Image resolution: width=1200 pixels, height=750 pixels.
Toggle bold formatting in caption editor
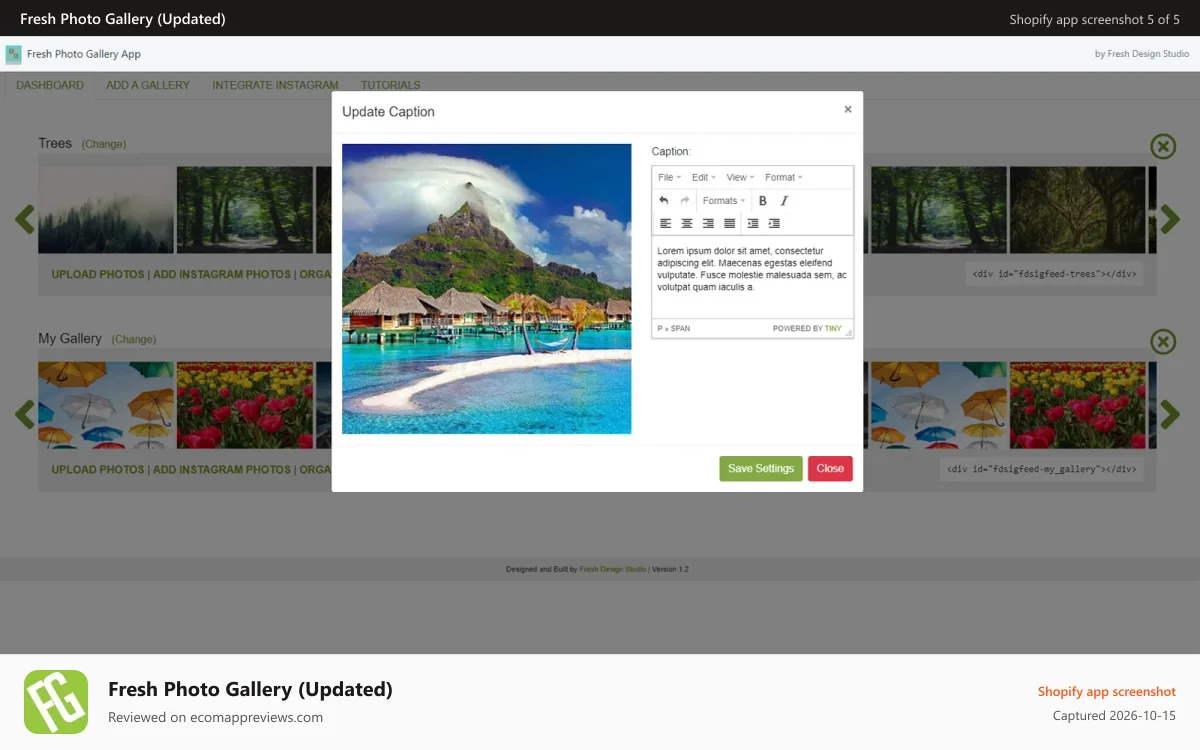point(763,201)
